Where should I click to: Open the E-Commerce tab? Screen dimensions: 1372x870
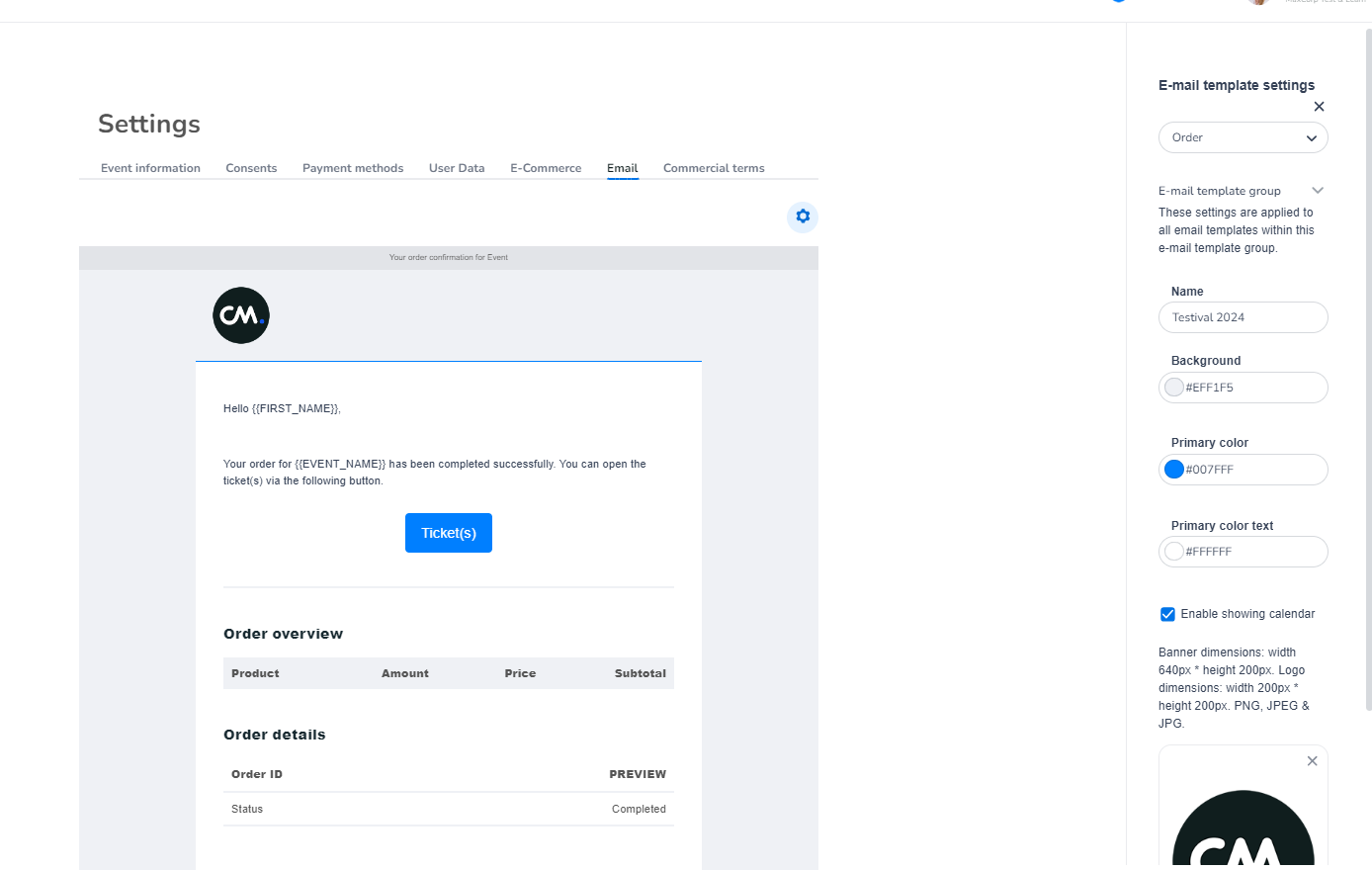pyautogui.click(x=546, y=168)
